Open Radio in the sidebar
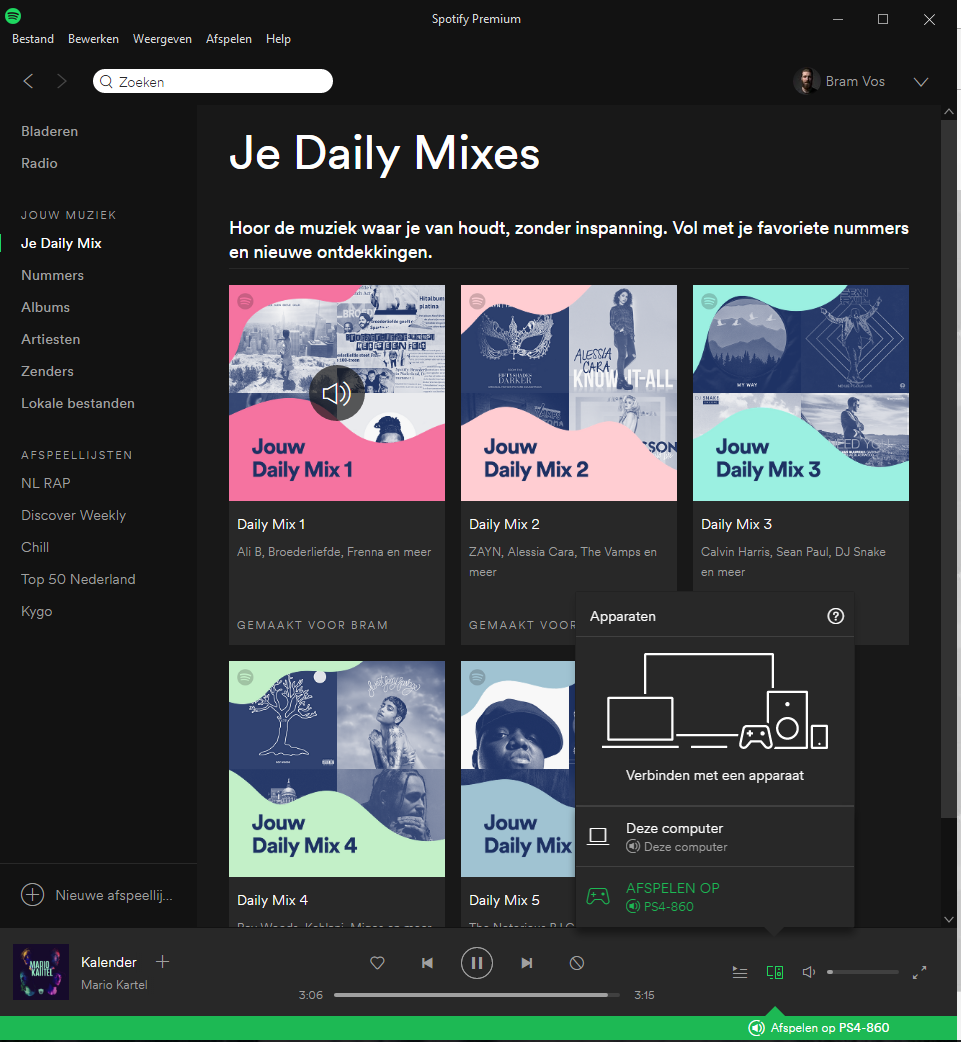The width and height of the screenshot is (961, 1042). point(39,163)
